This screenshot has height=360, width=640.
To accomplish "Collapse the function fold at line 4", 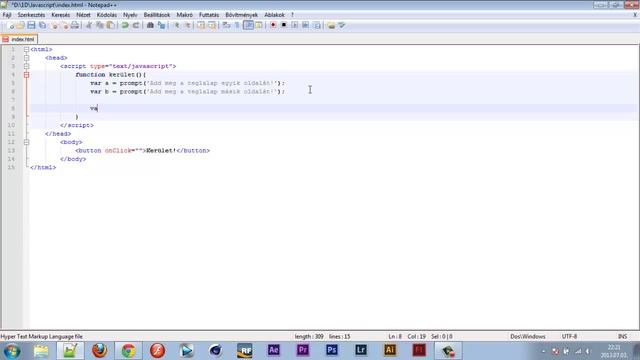I will coord(27,75).
